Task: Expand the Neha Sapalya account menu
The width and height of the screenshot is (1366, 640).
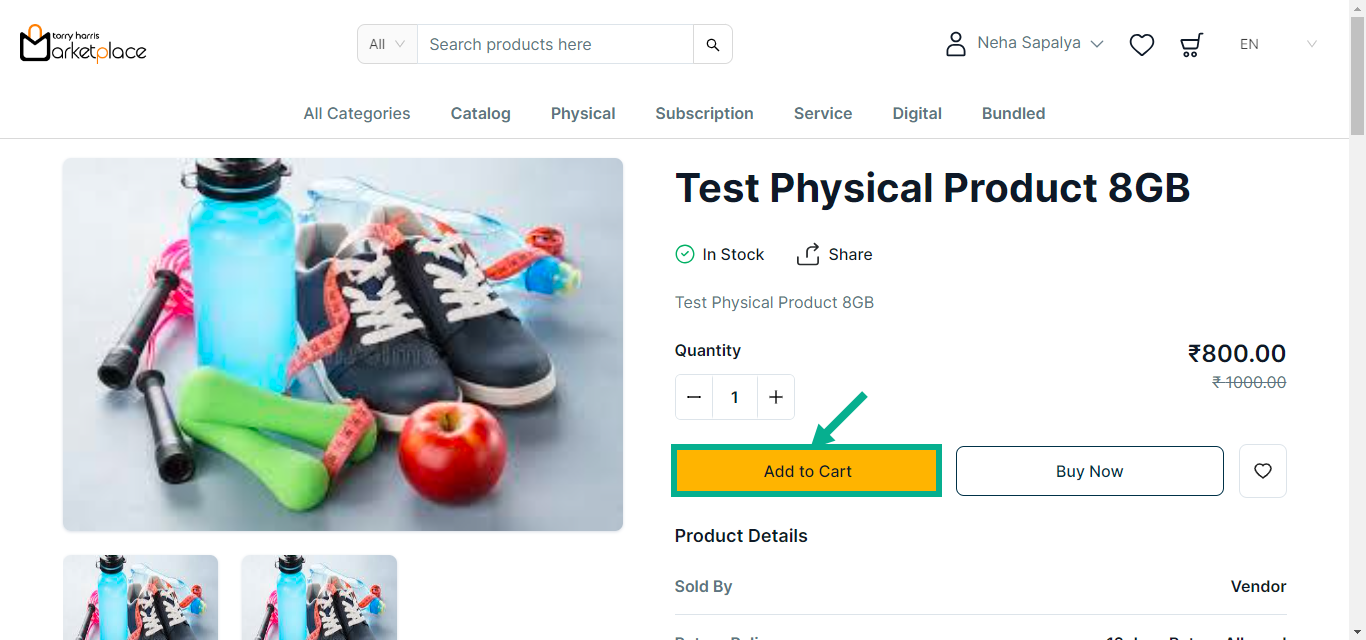Action: click(x=1040, y=43)
